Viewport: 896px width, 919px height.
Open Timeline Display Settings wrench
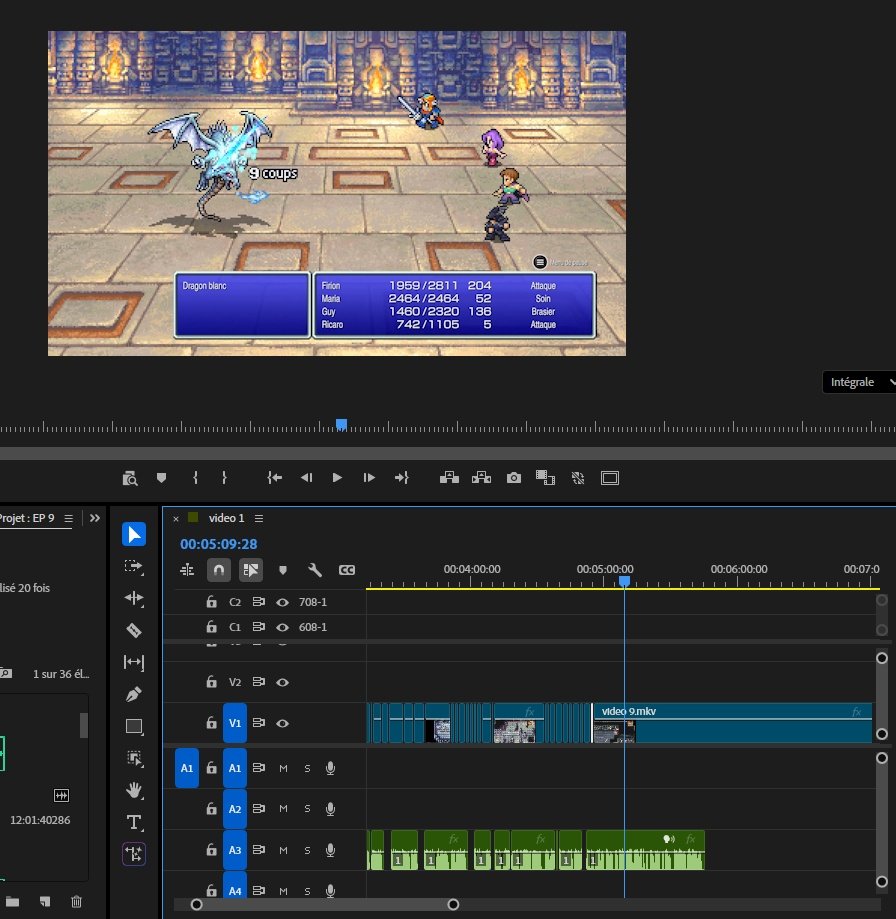315,570
